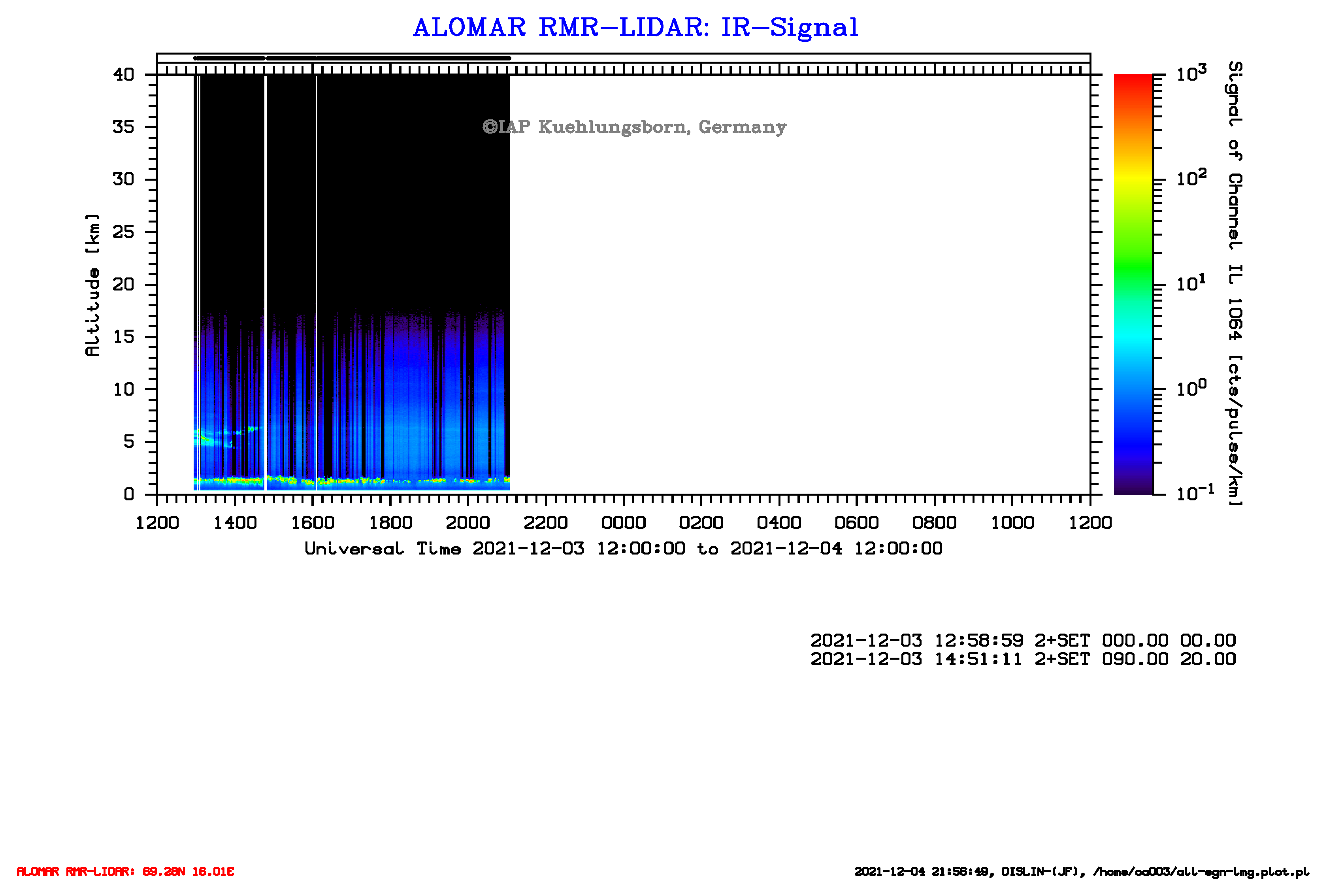Click the altitude tick label 30
The height and width of the screenshot is (896, 1327).
tap(123, 179)
